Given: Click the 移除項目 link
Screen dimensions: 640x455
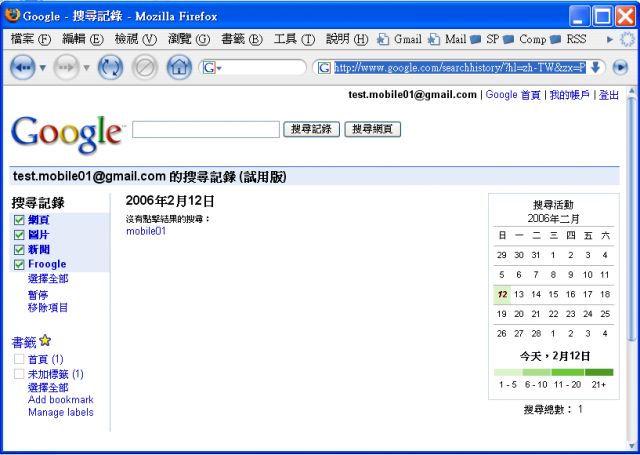Looking at the screenshot, I should (x=48, y=308).
